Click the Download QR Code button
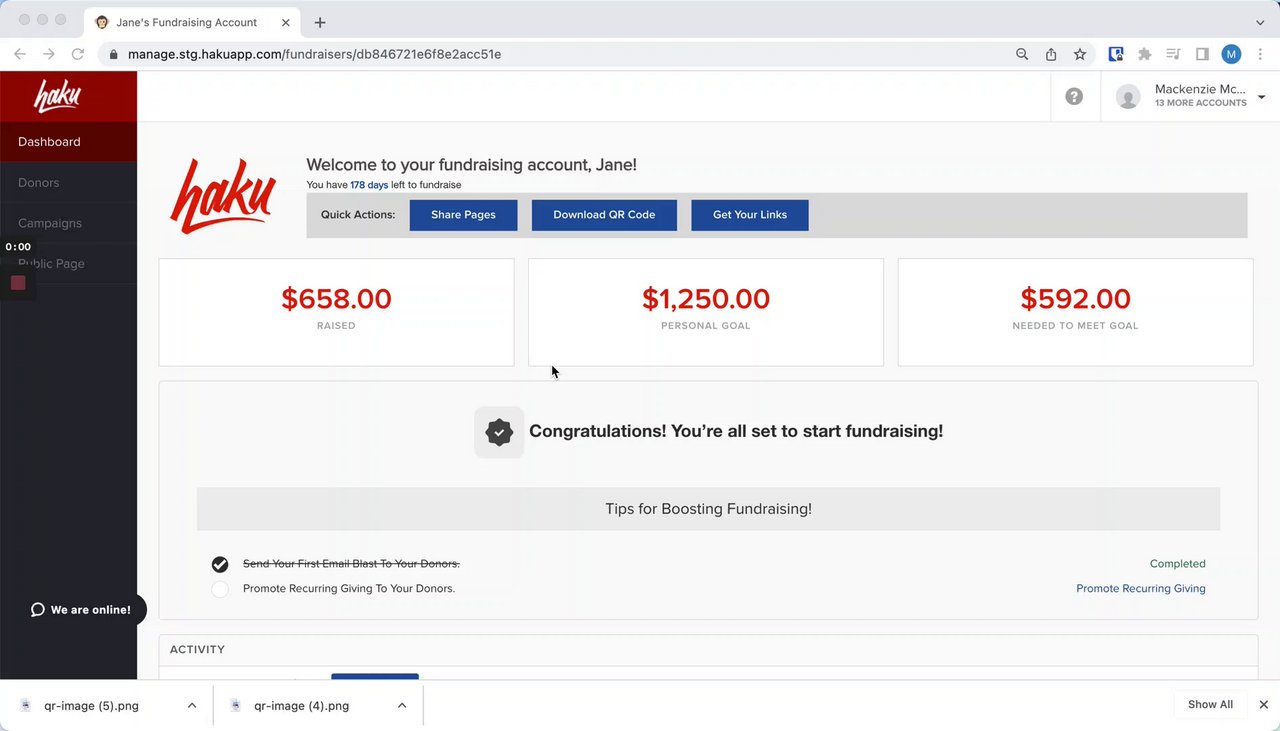1280x731 pixels. tap(604, 215)
